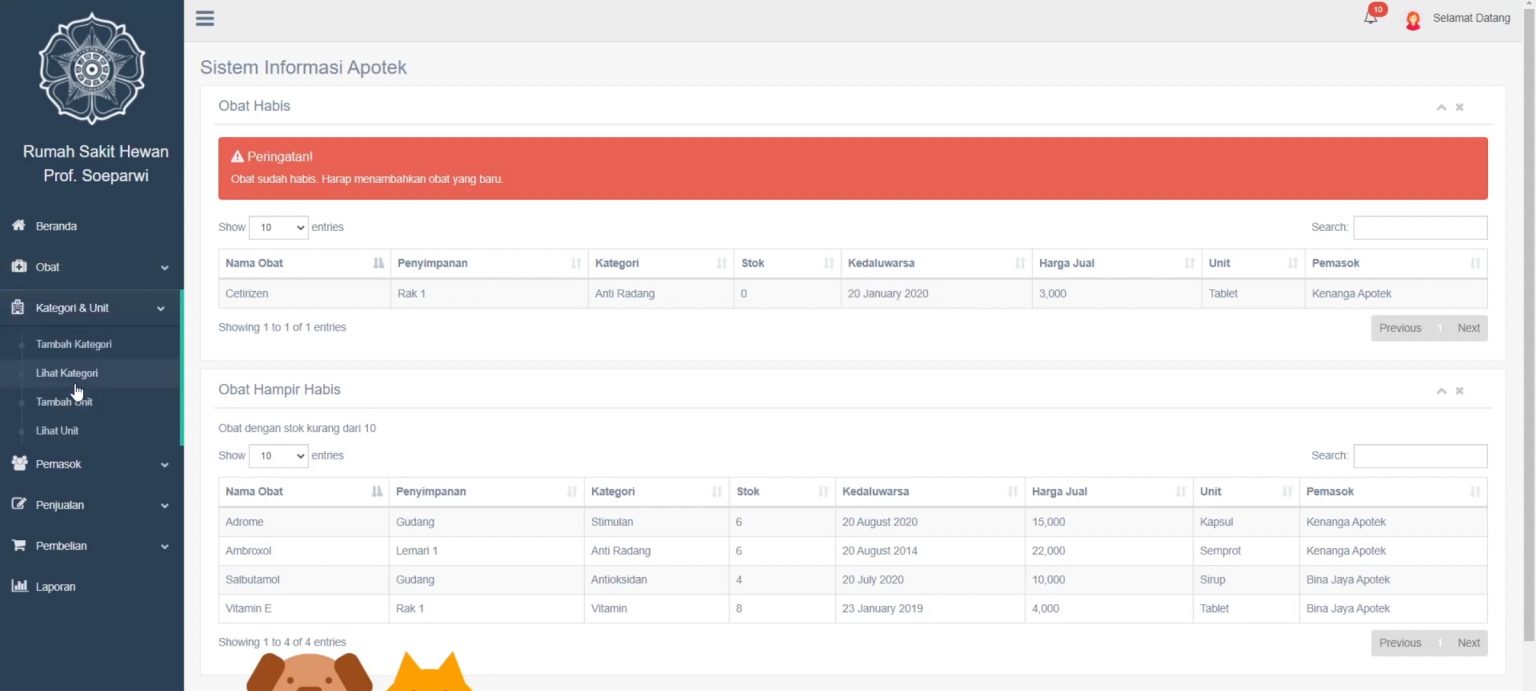Sort Obat Habis table by Stok
Viewport: 1536px width, 691px height.
(x=786, y=263)
